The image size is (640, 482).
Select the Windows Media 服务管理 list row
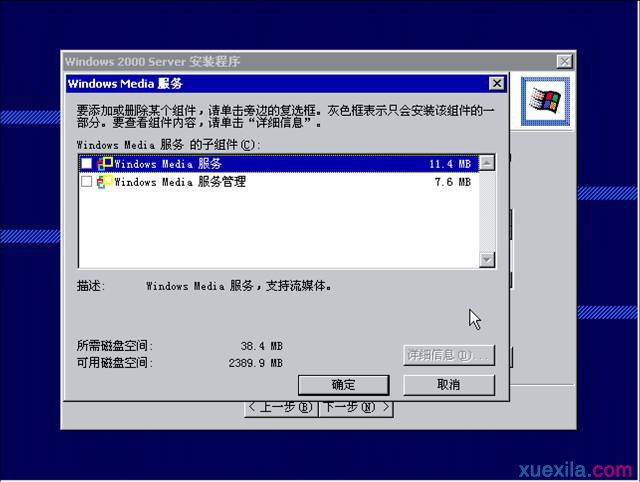pyautogui.click(x=278, y=182)
